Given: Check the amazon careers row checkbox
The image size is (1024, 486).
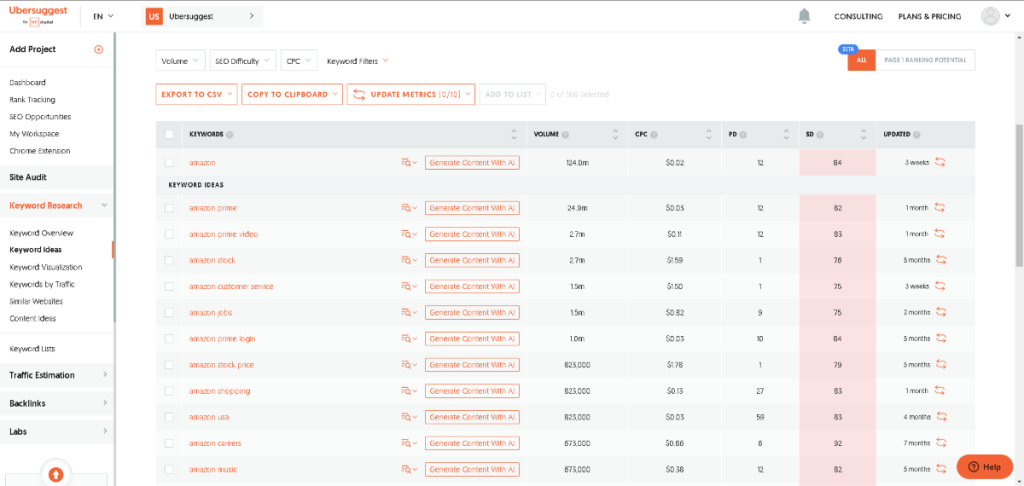Looking at the screenshot, I should (169, 443).
